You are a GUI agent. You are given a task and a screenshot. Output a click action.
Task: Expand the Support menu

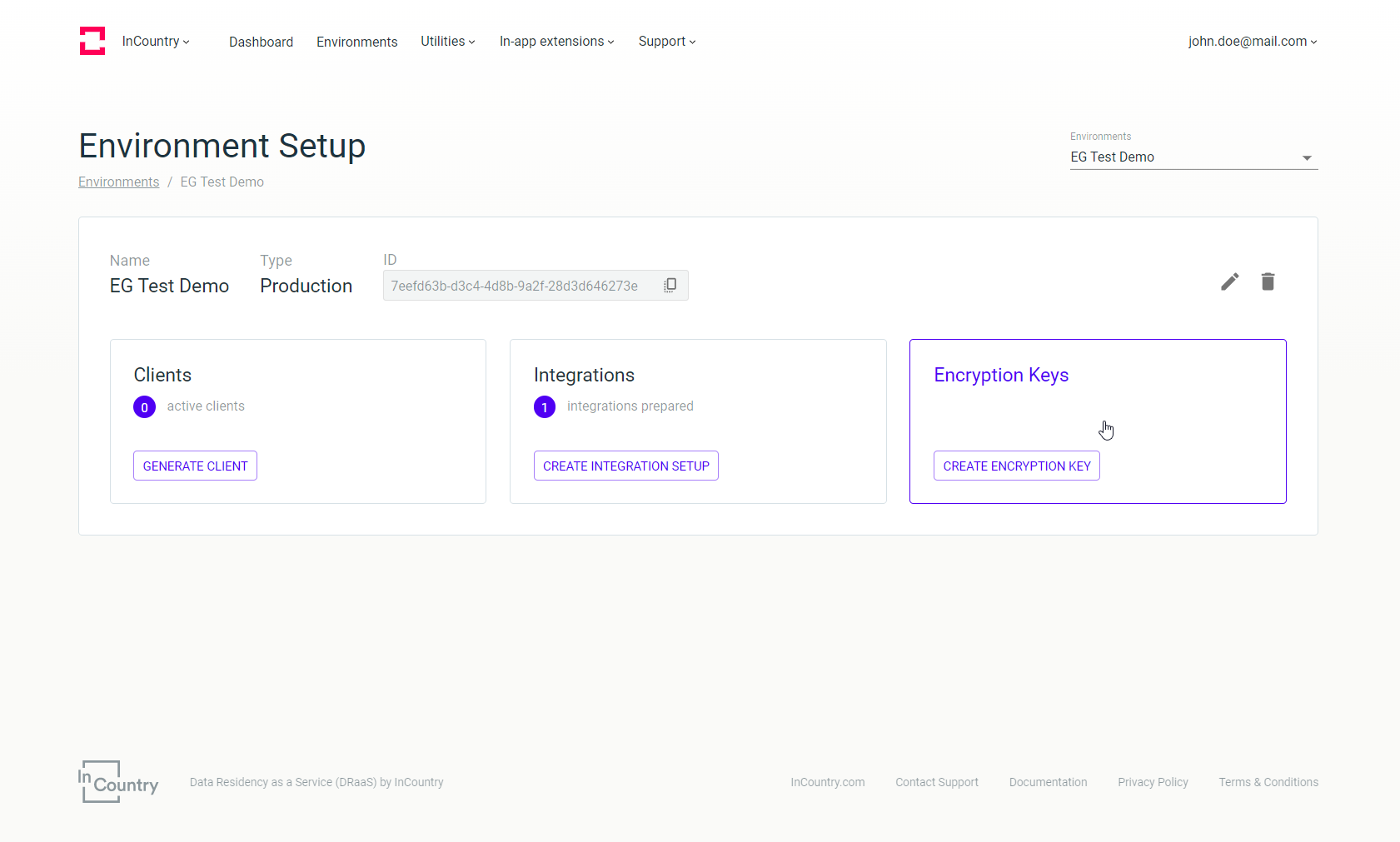[665, 41]
